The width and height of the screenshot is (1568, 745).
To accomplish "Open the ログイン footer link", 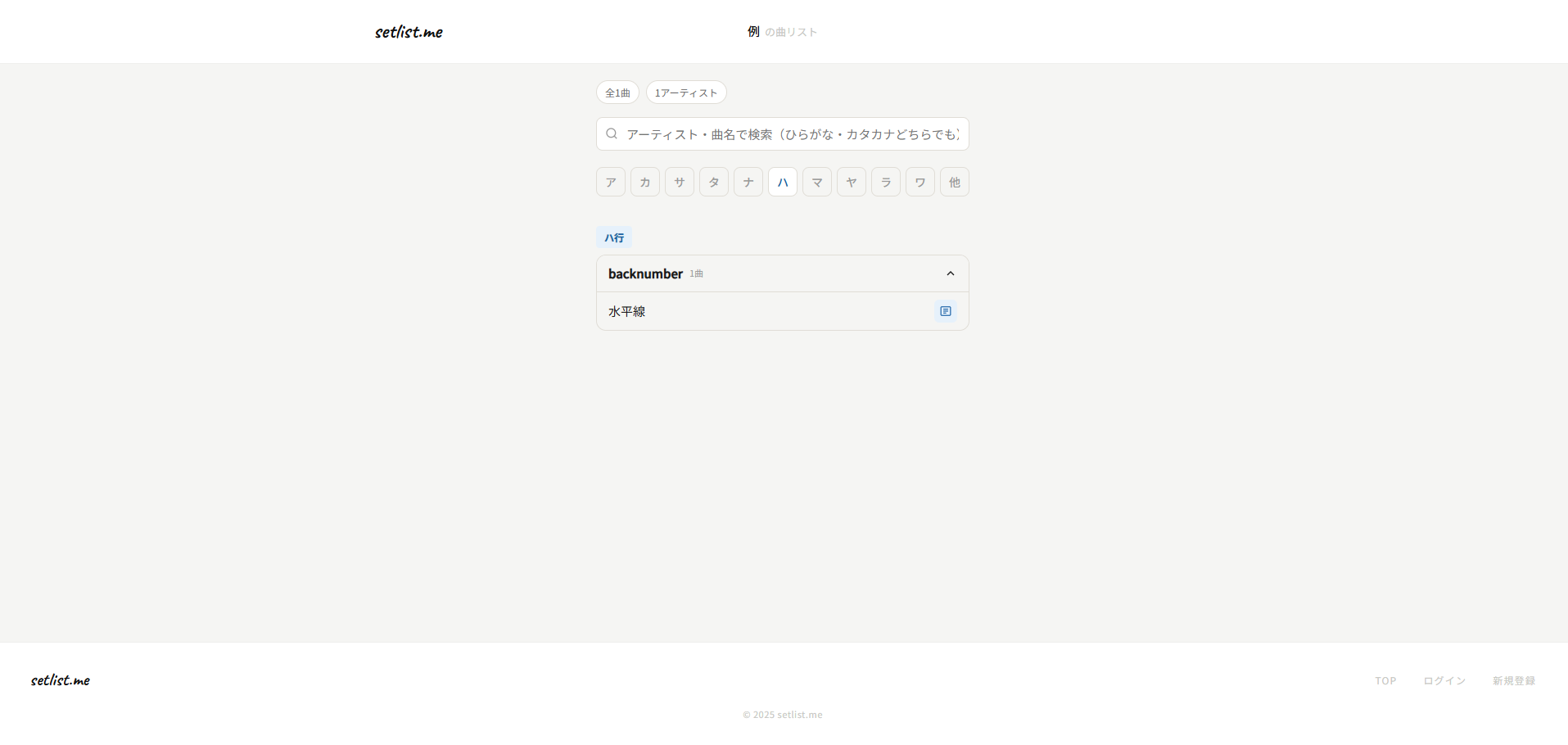I will click(1444, 681).
